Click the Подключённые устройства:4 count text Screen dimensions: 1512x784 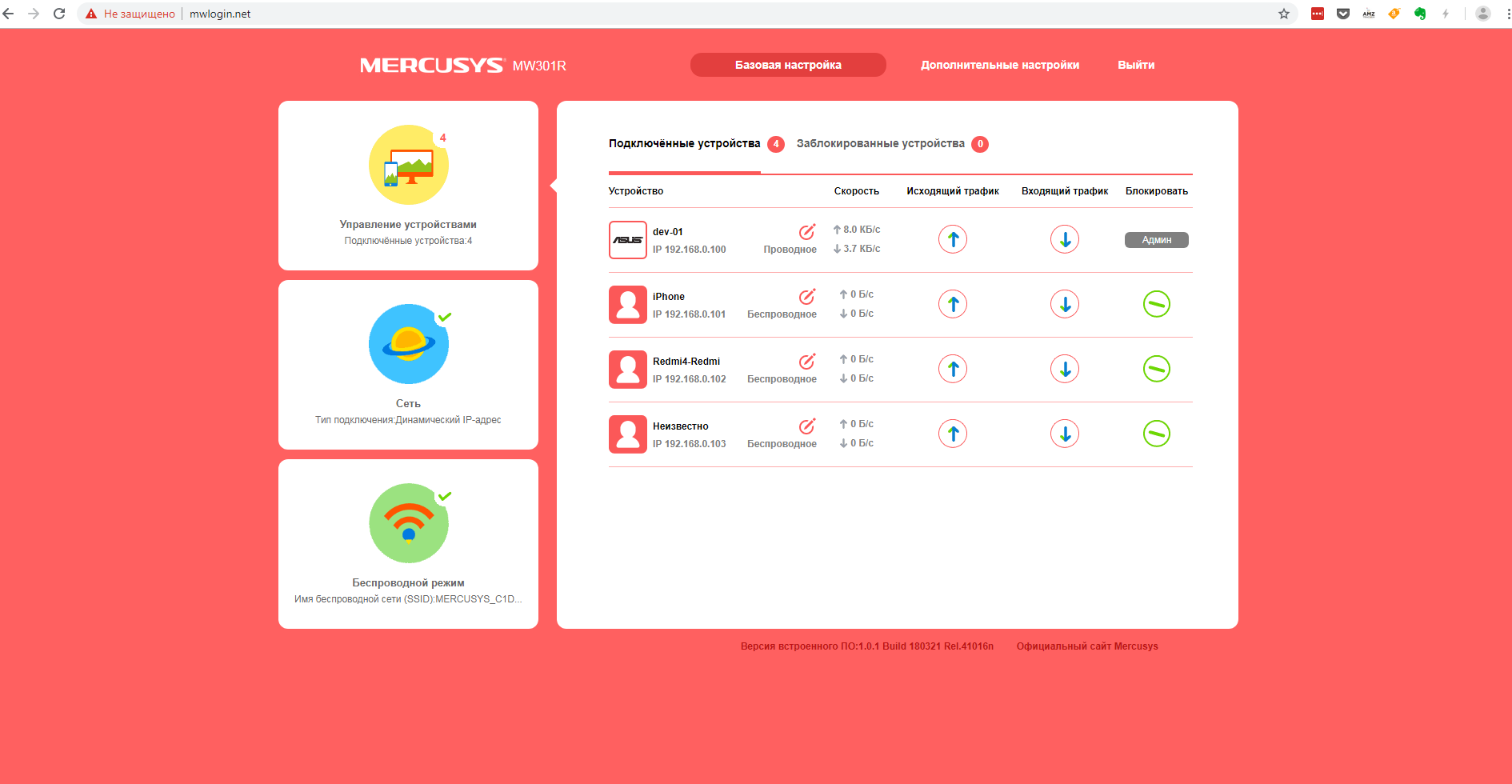click(x=408, y=241)
